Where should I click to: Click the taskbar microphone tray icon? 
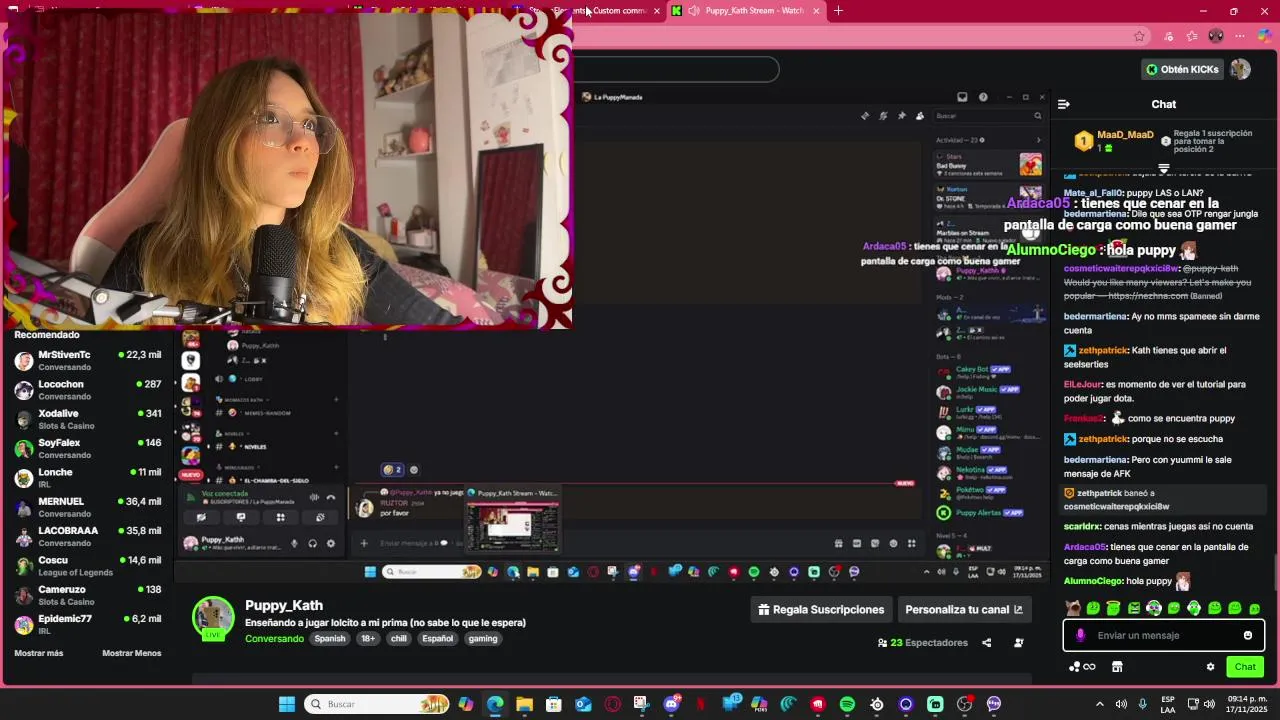pos(1142,704)
